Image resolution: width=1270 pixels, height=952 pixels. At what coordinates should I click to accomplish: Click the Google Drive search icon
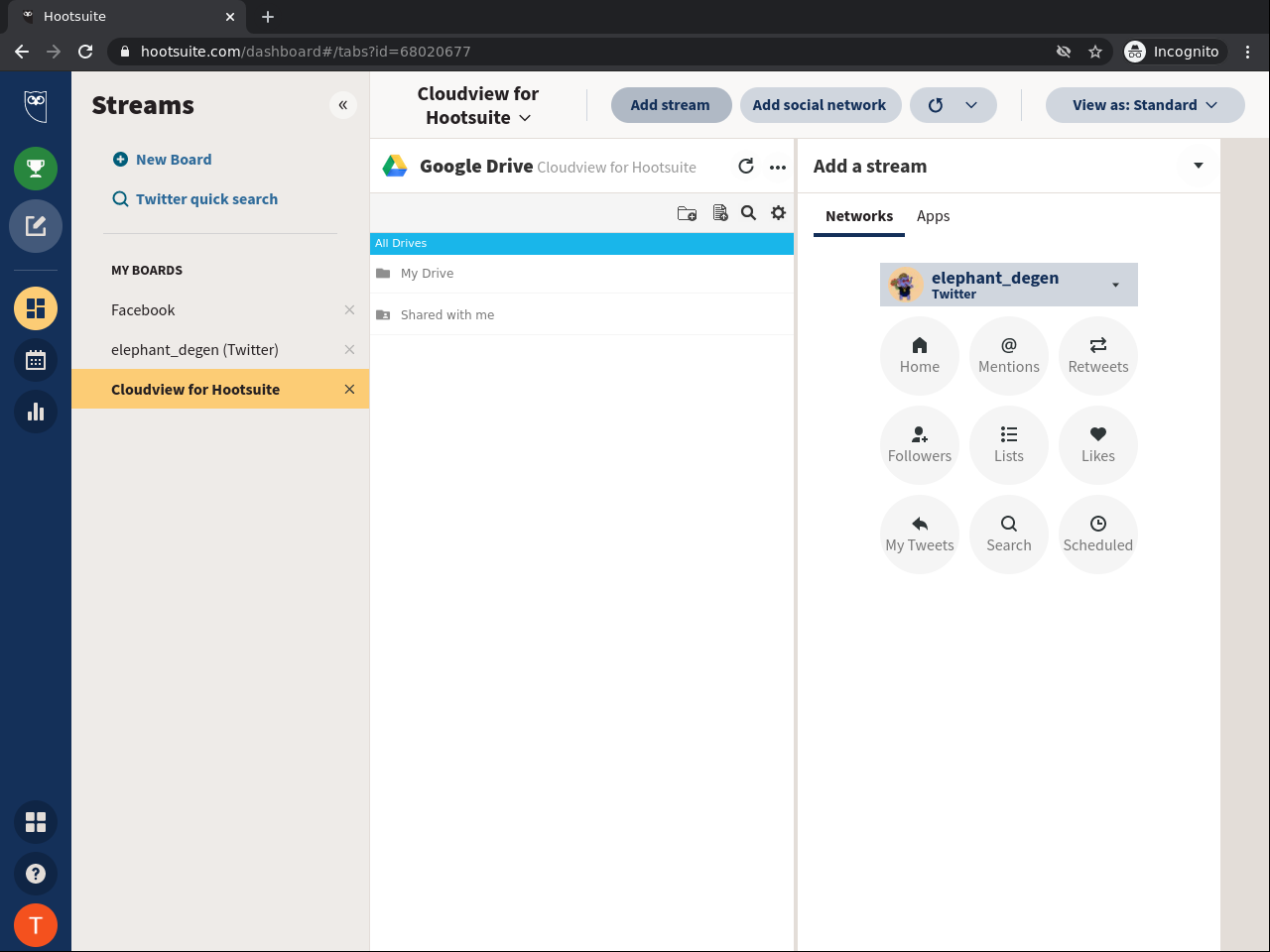click(749, 213)
